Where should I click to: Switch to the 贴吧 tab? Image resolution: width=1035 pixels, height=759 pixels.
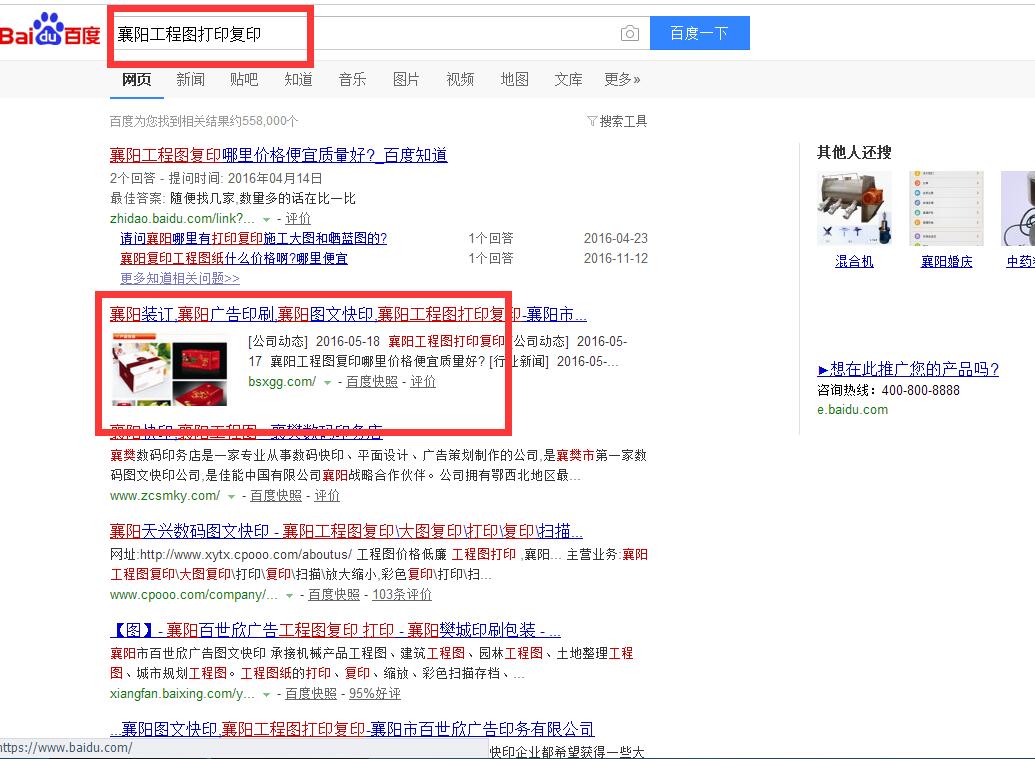click(x=244, y=79)
